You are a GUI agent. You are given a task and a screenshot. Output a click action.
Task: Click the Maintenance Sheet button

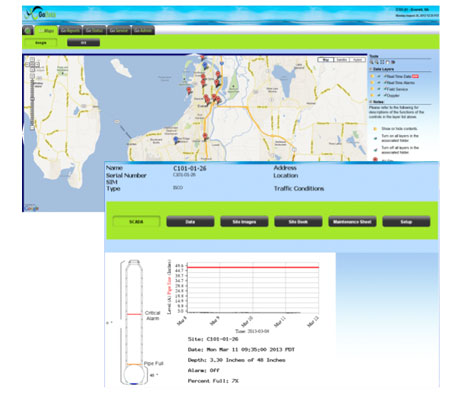pyautogui.click(x=352, y=222)
